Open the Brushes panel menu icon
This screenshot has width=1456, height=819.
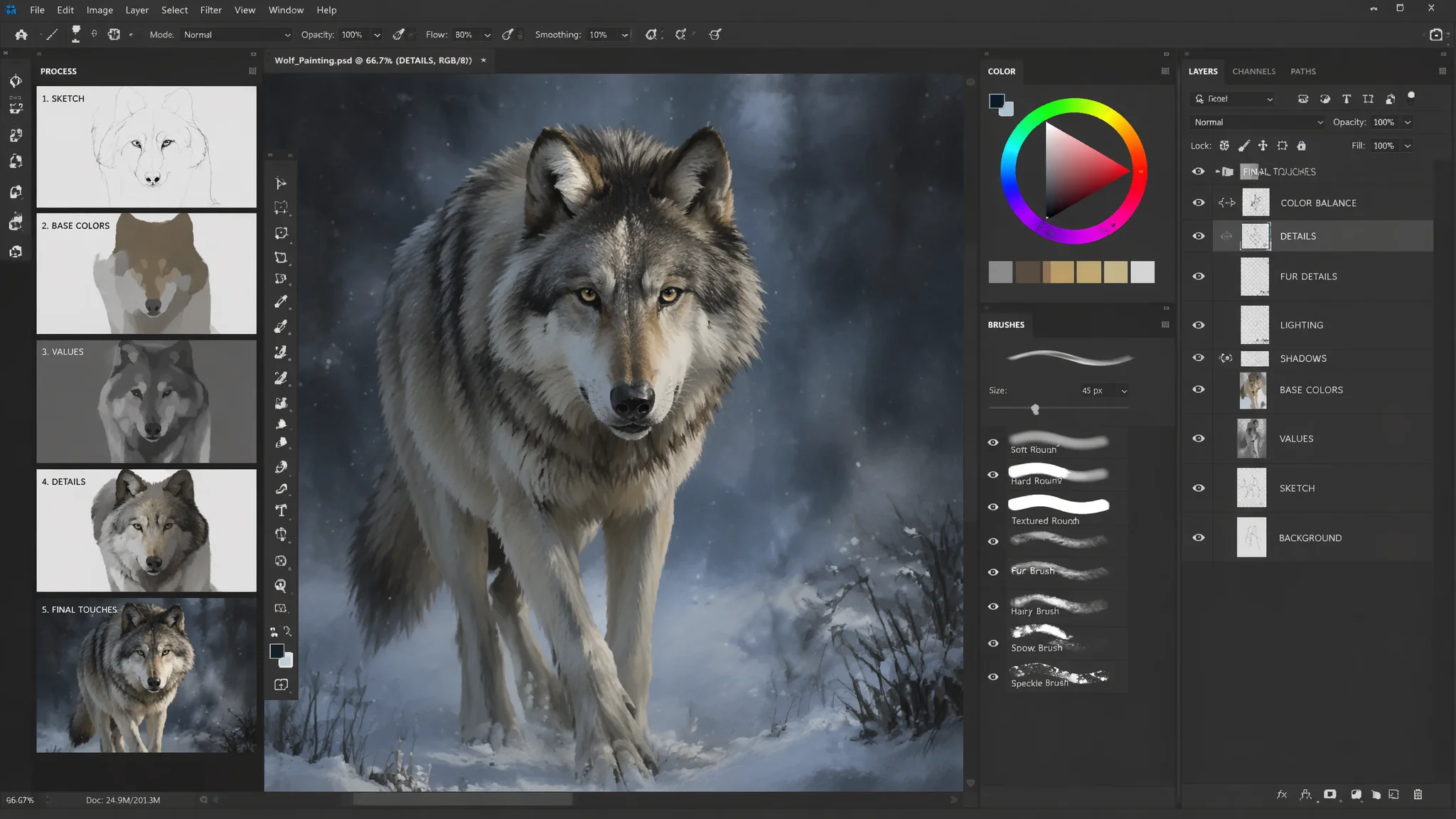[1165, 325]
